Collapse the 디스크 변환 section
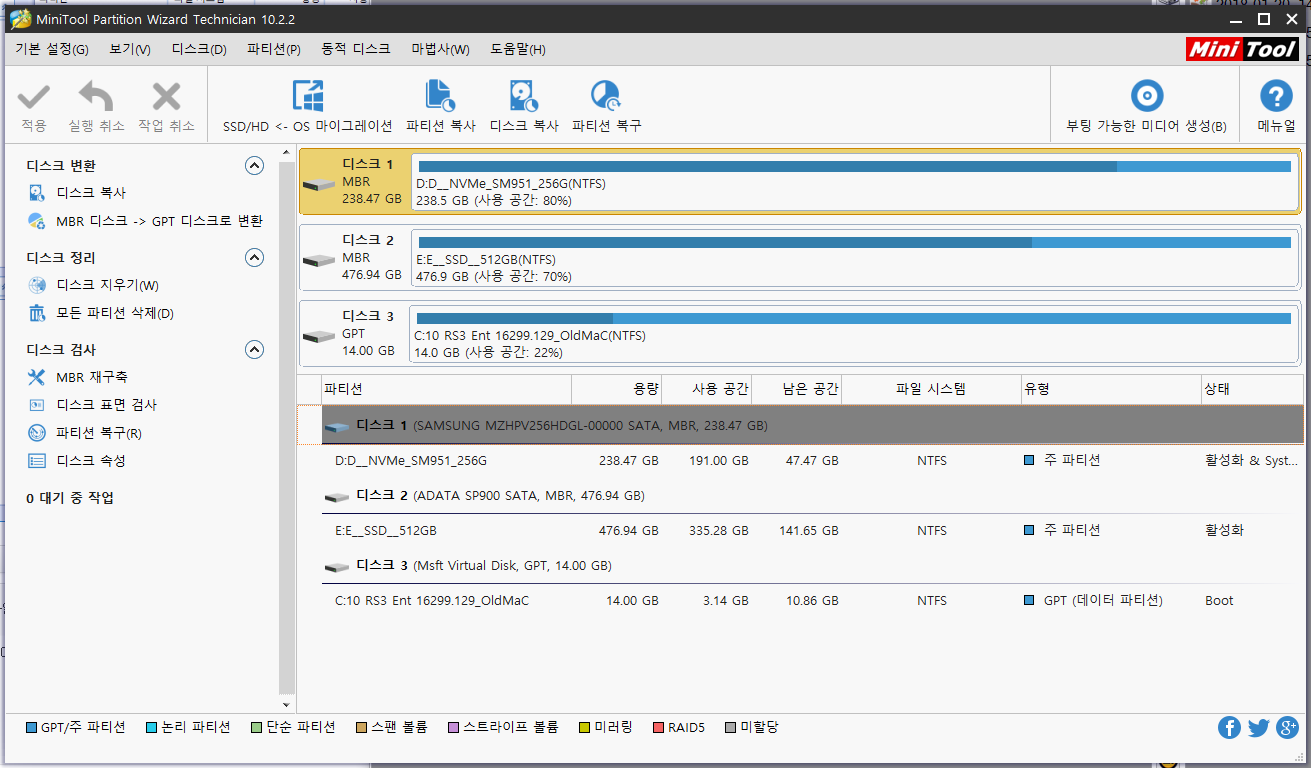 [x=254, y=165]
